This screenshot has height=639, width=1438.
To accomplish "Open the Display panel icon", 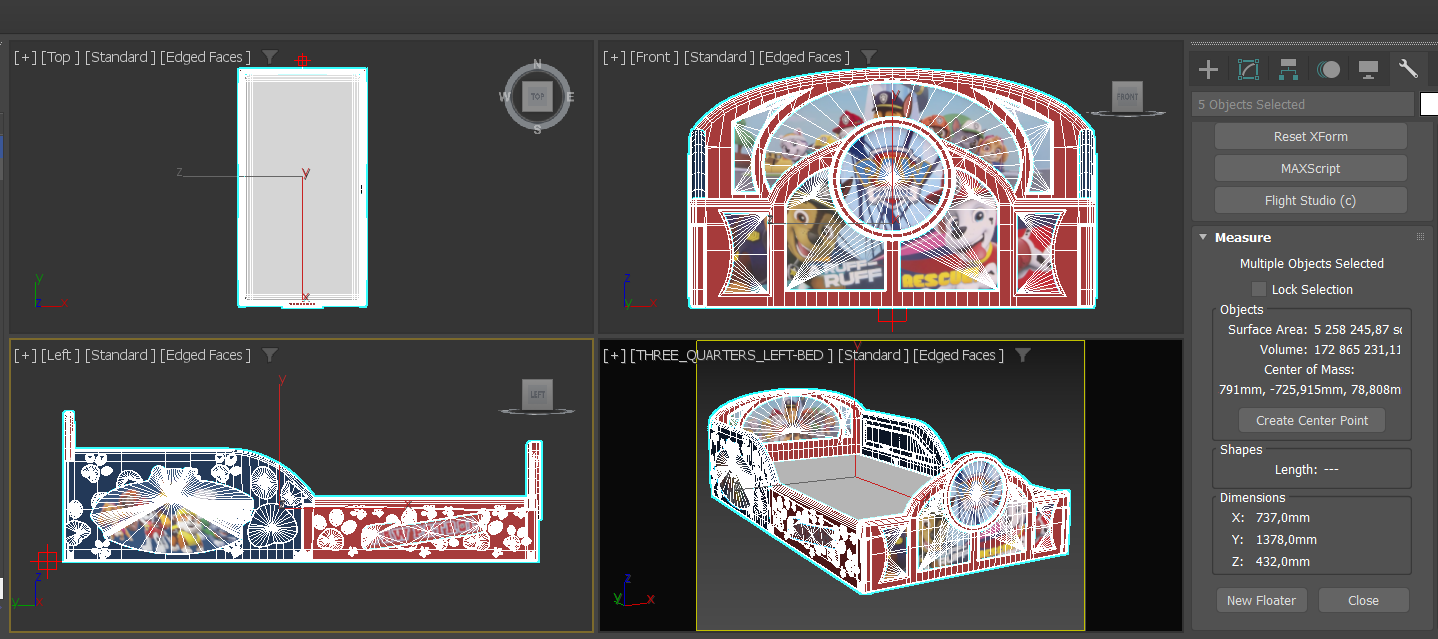I will pyautogui.click(x=1368, y=69).
